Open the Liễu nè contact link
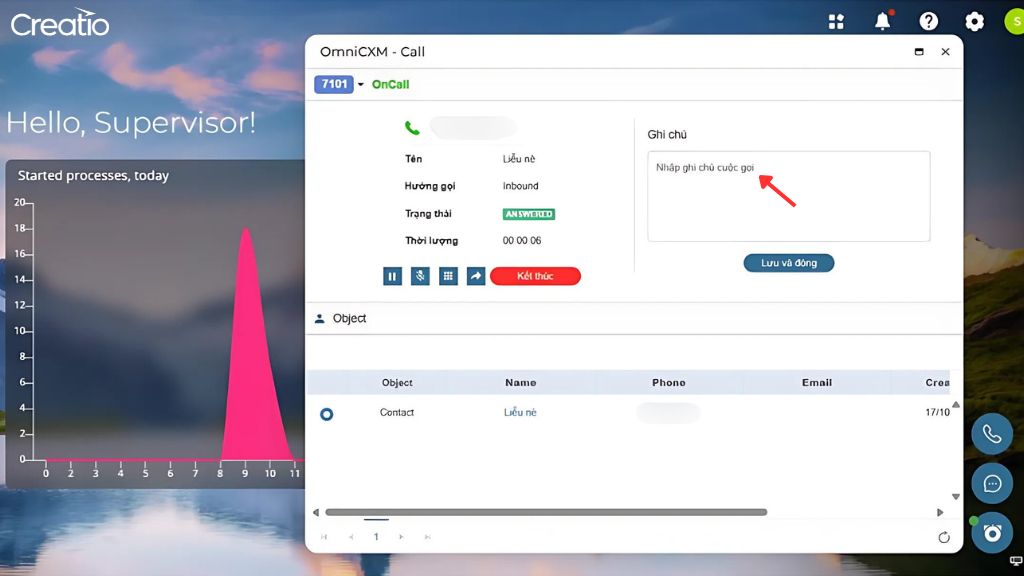 [x=520, y=412]
